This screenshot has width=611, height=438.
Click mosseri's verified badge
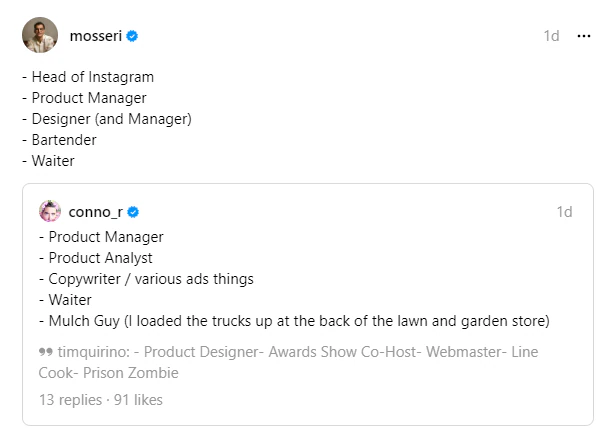coord(132,36)
